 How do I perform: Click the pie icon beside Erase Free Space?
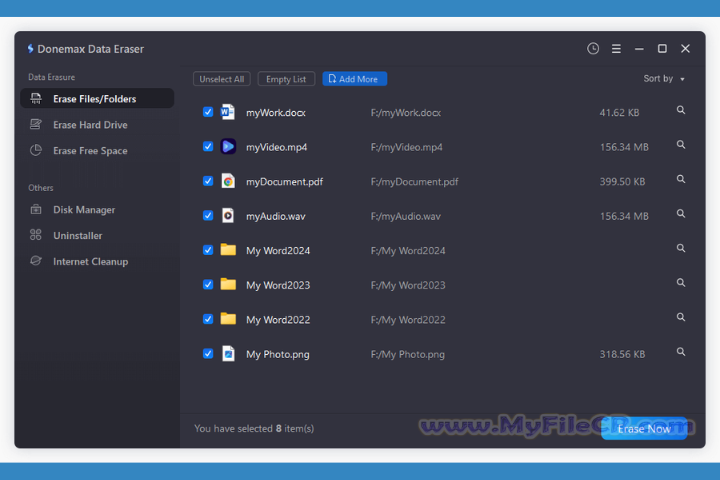coord(36,150)
